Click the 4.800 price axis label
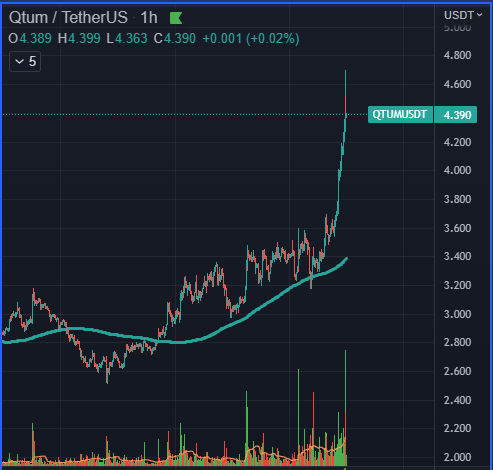The height and width of the screenshot is (470, 493). click(x=457, y=55)
